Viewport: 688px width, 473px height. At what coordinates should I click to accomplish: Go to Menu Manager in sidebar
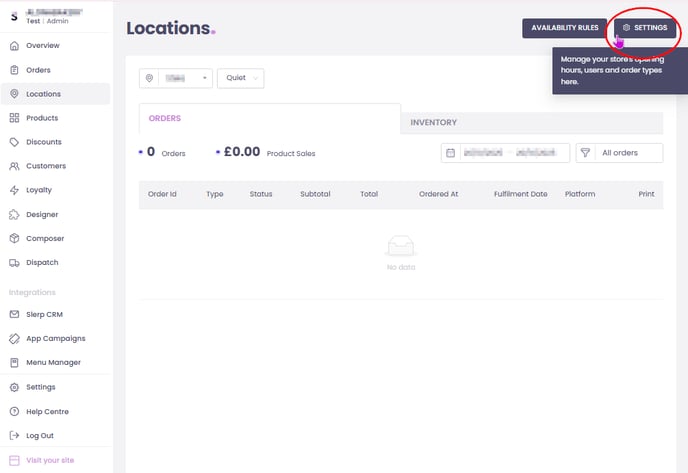point(53,363)
